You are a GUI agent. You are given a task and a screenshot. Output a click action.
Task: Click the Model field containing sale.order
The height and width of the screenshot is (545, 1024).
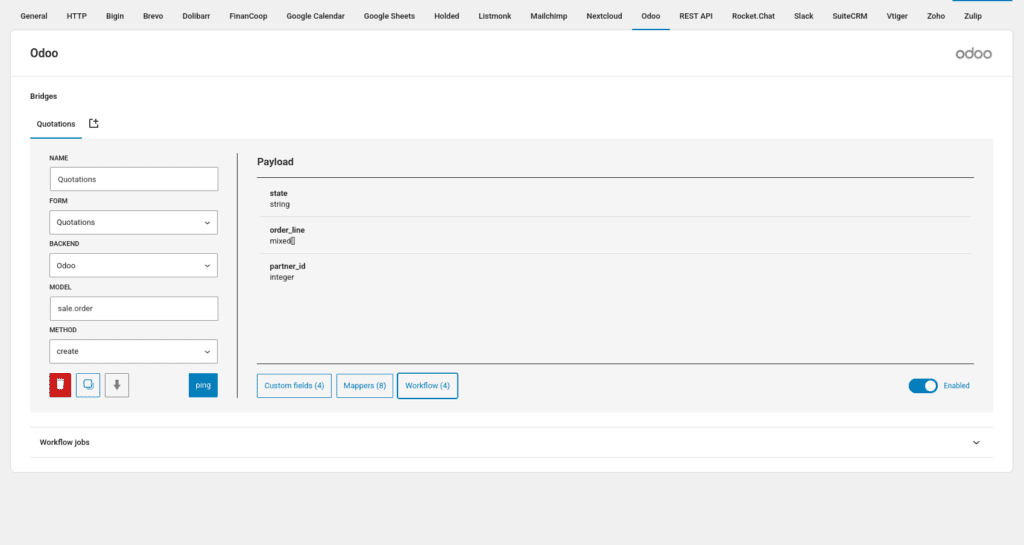click(x=134, y=309)
